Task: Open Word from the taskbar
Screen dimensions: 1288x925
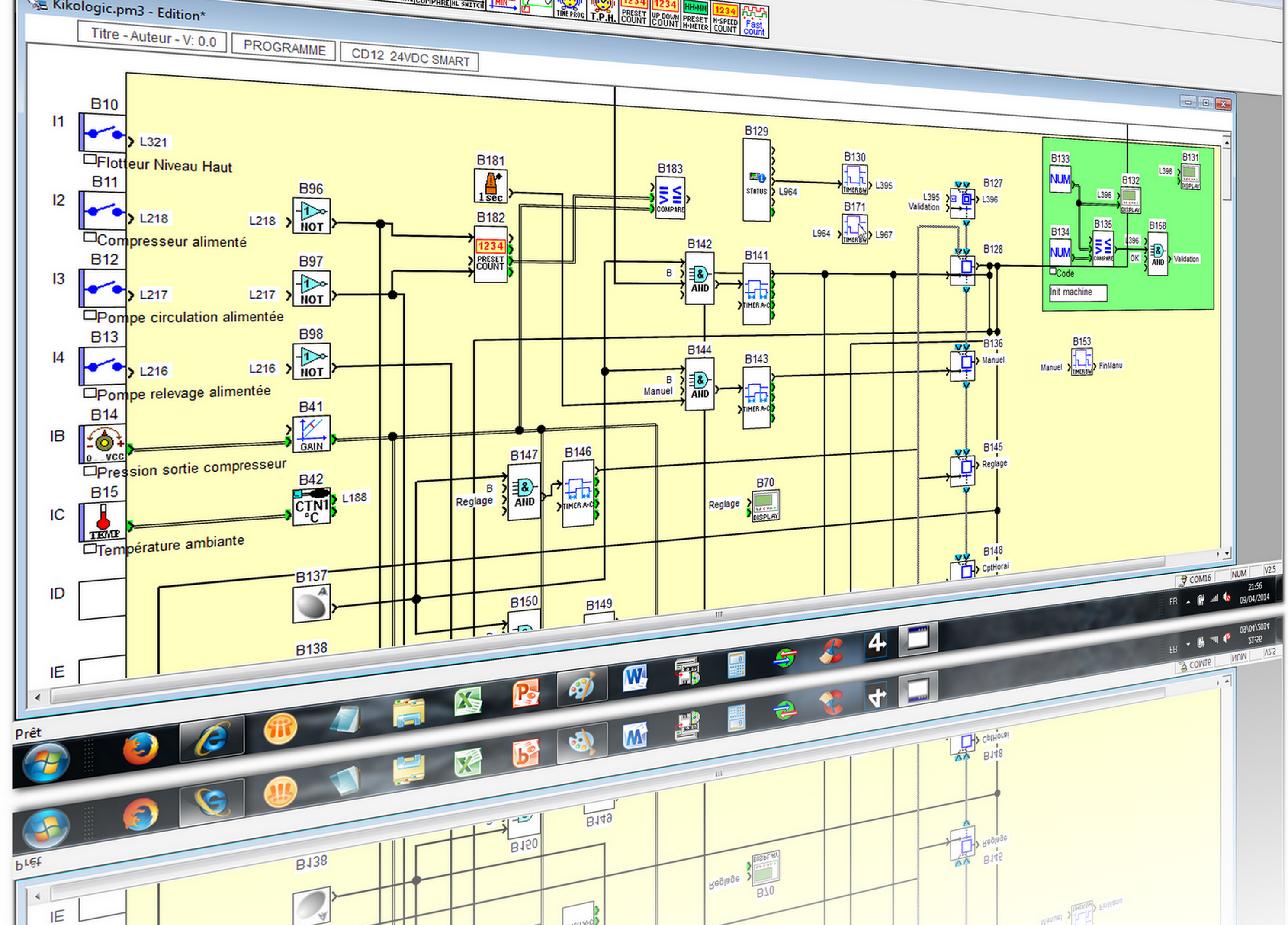Action: pos(635,678)
